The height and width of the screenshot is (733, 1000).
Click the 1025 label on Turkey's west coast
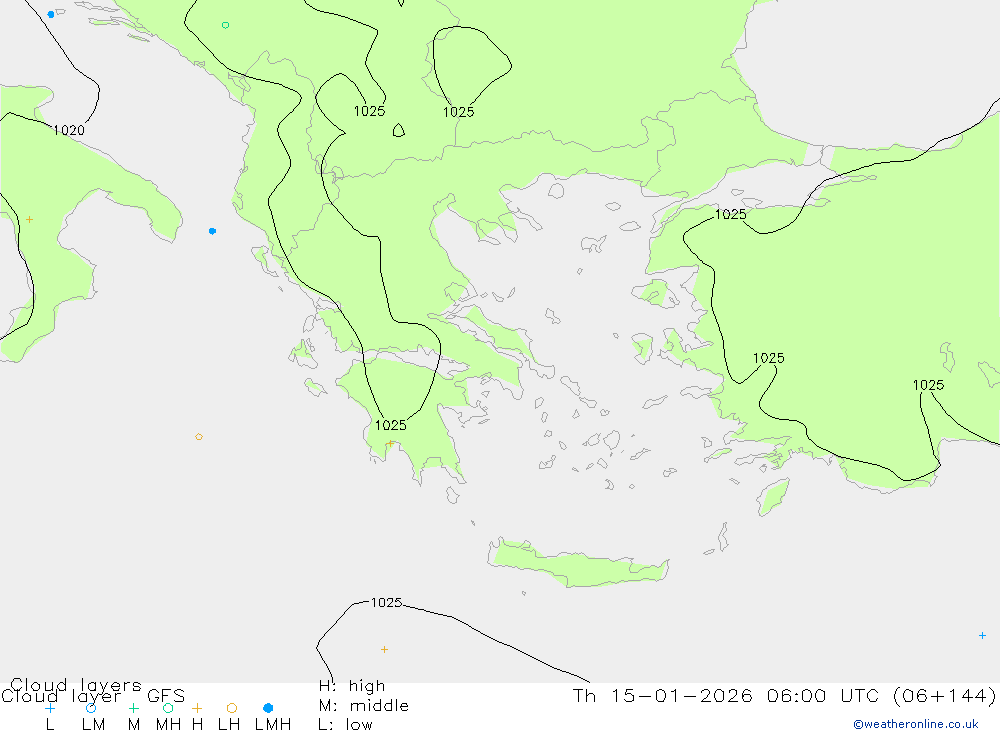(x=768, y=358)
